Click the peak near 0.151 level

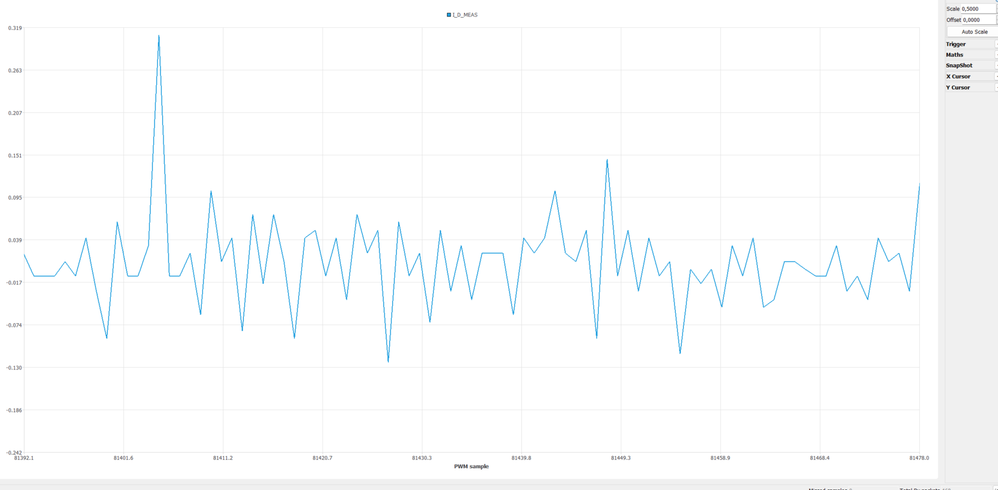click(607, 160)
